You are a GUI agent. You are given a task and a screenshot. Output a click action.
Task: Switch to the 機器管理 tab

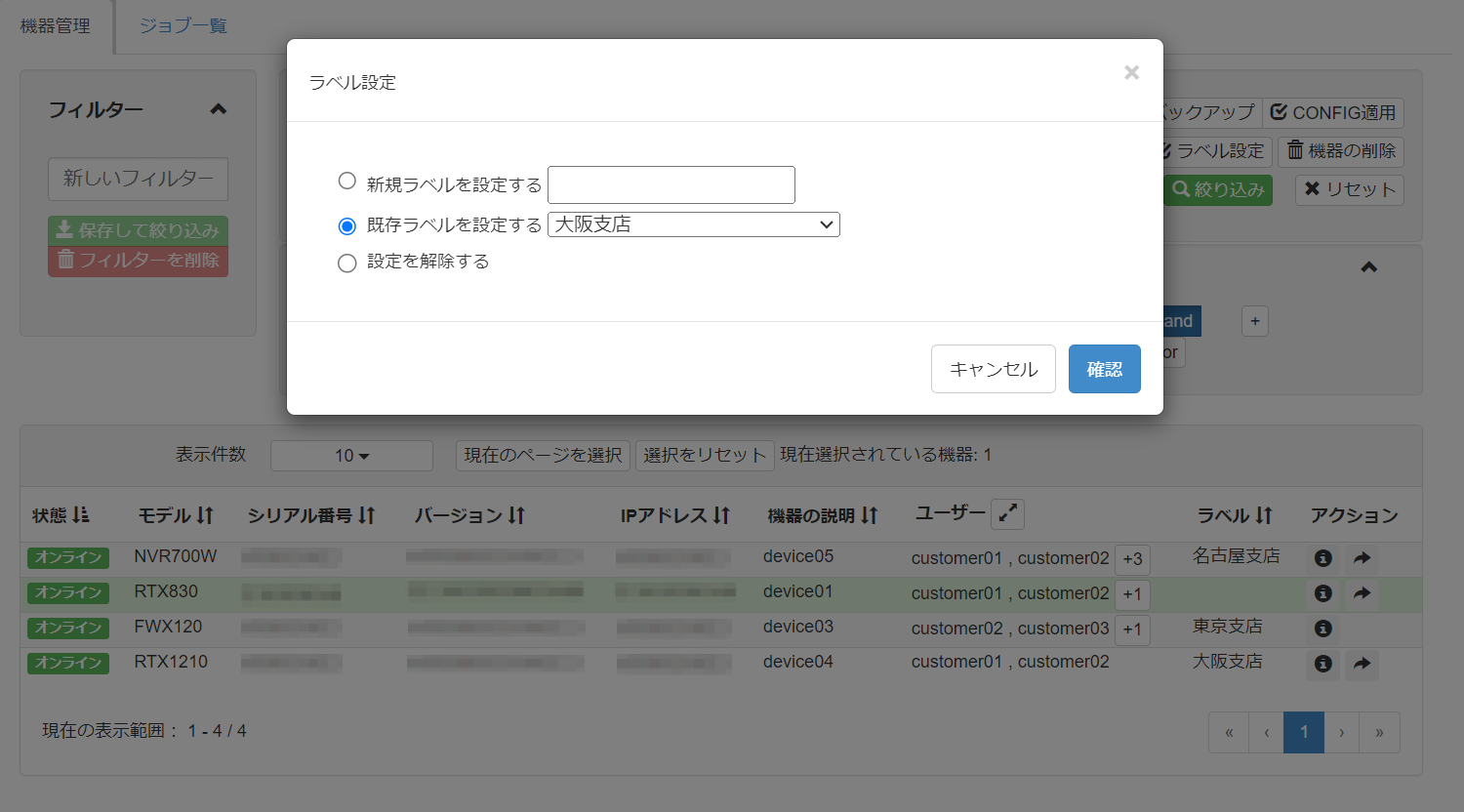54,26
